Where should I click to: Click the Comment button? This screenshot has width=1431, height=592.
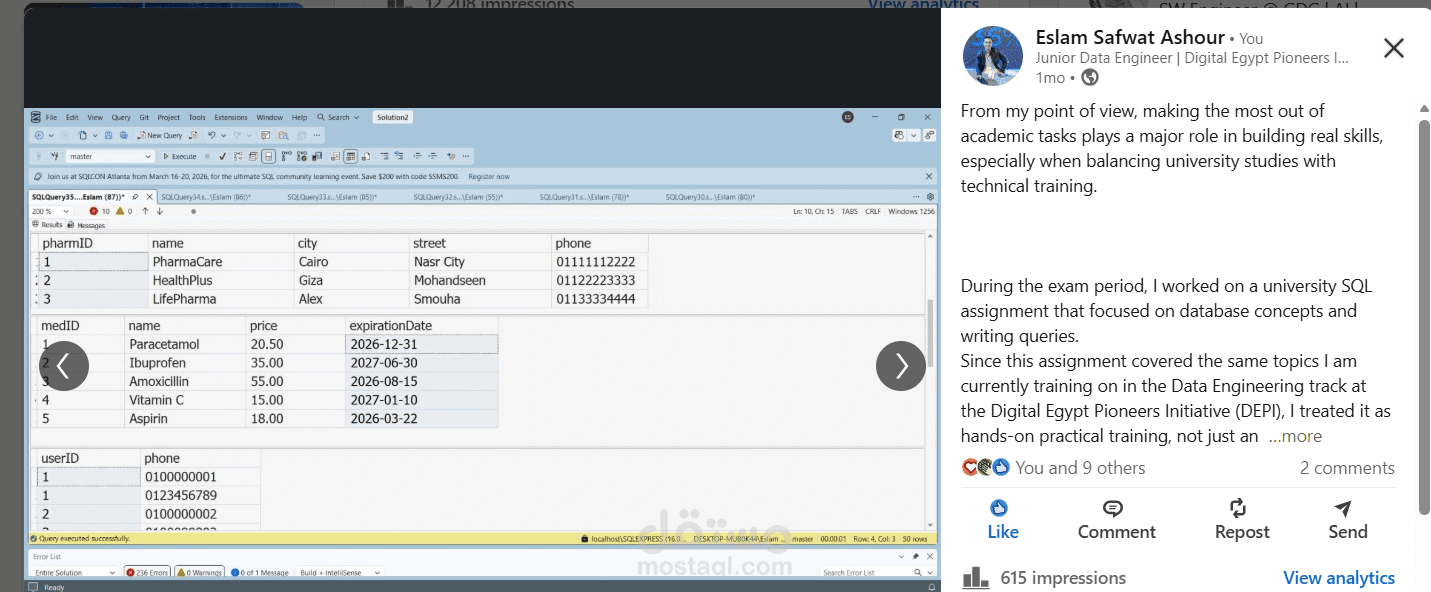1116,520
